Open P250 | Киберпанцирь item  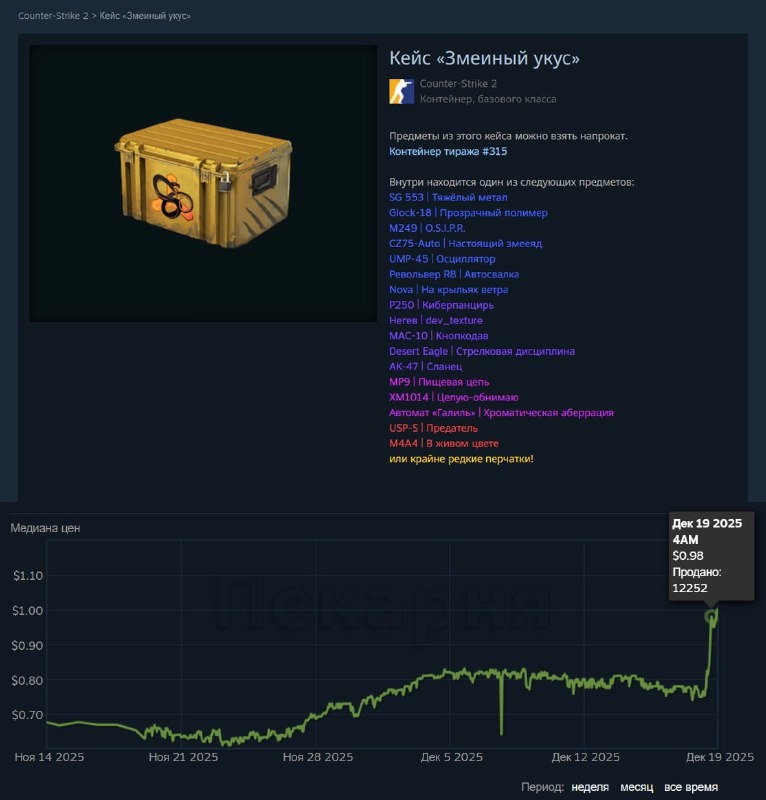(441, 305)
